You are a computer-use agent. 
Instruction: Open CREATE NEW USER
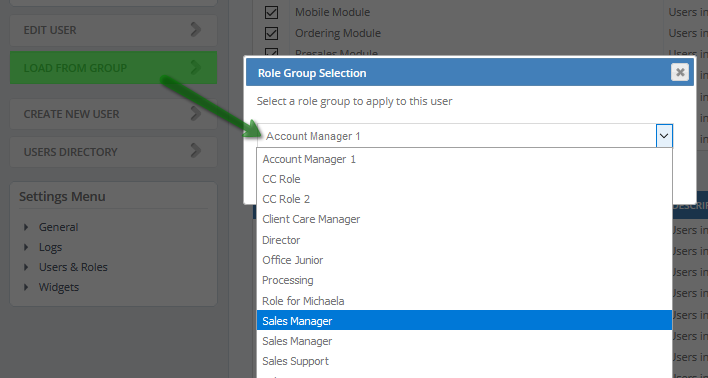(113, 114)
